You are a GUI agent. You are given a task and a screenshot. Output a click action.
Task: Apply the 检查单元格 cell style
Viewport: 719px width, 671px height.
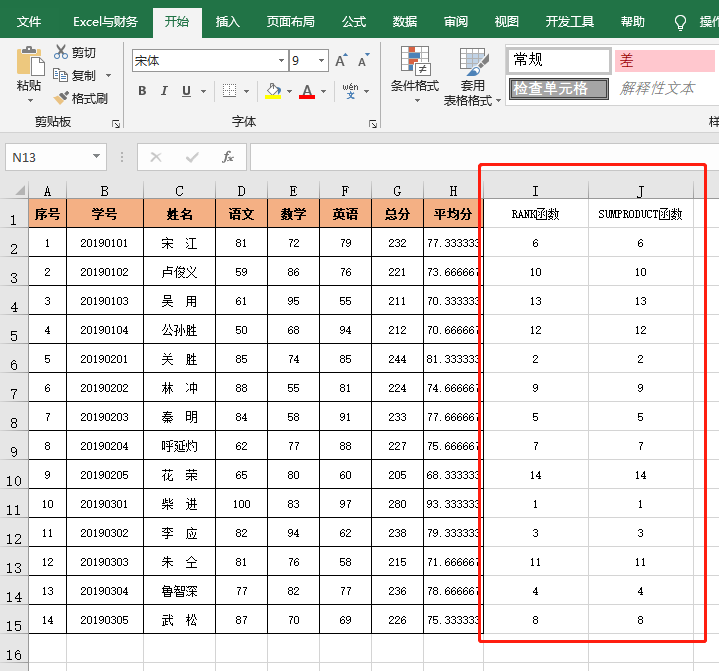[x=558, y=88]
